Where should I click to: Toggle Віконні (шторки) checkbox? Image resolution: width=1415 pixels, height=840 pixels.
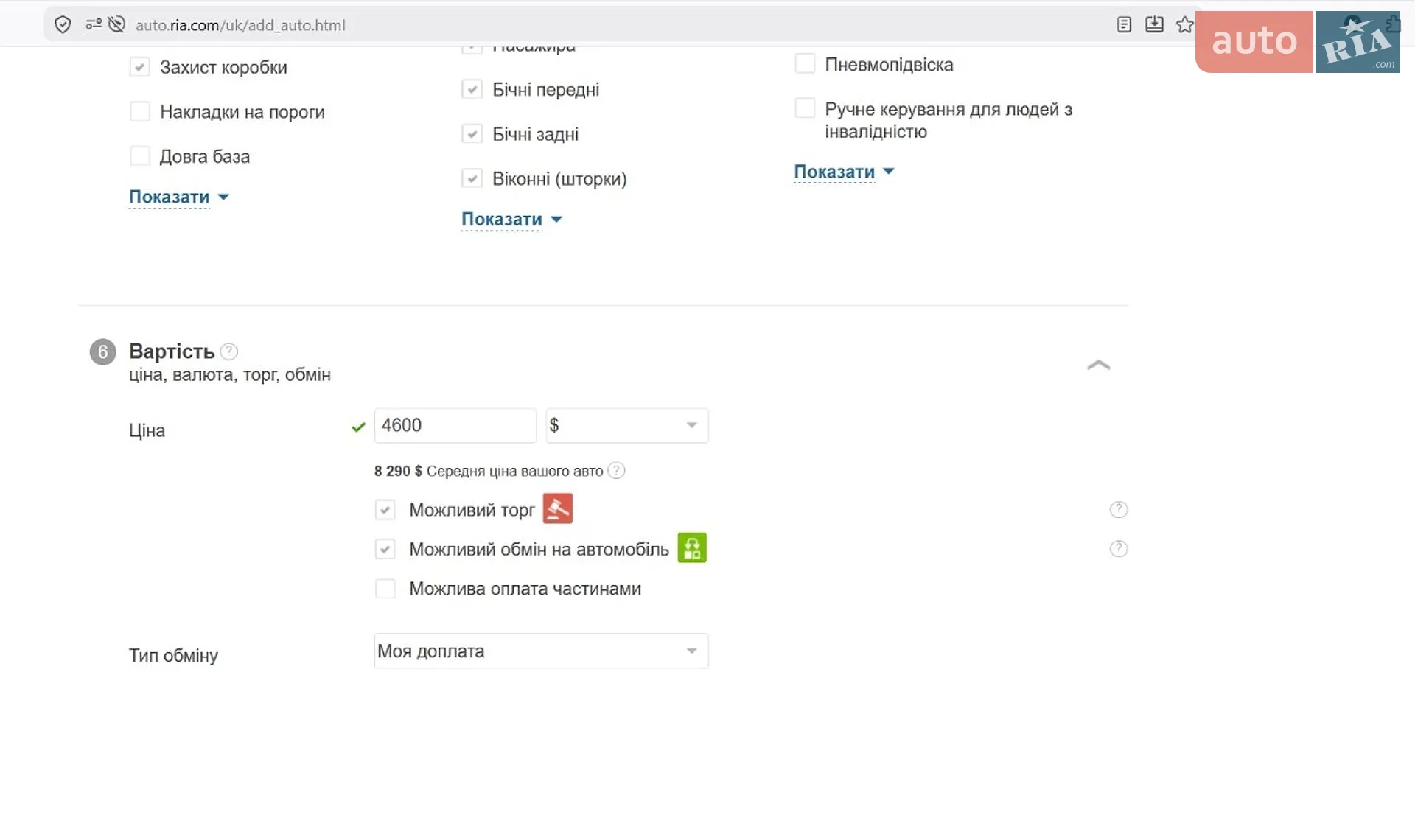[472, 178]
